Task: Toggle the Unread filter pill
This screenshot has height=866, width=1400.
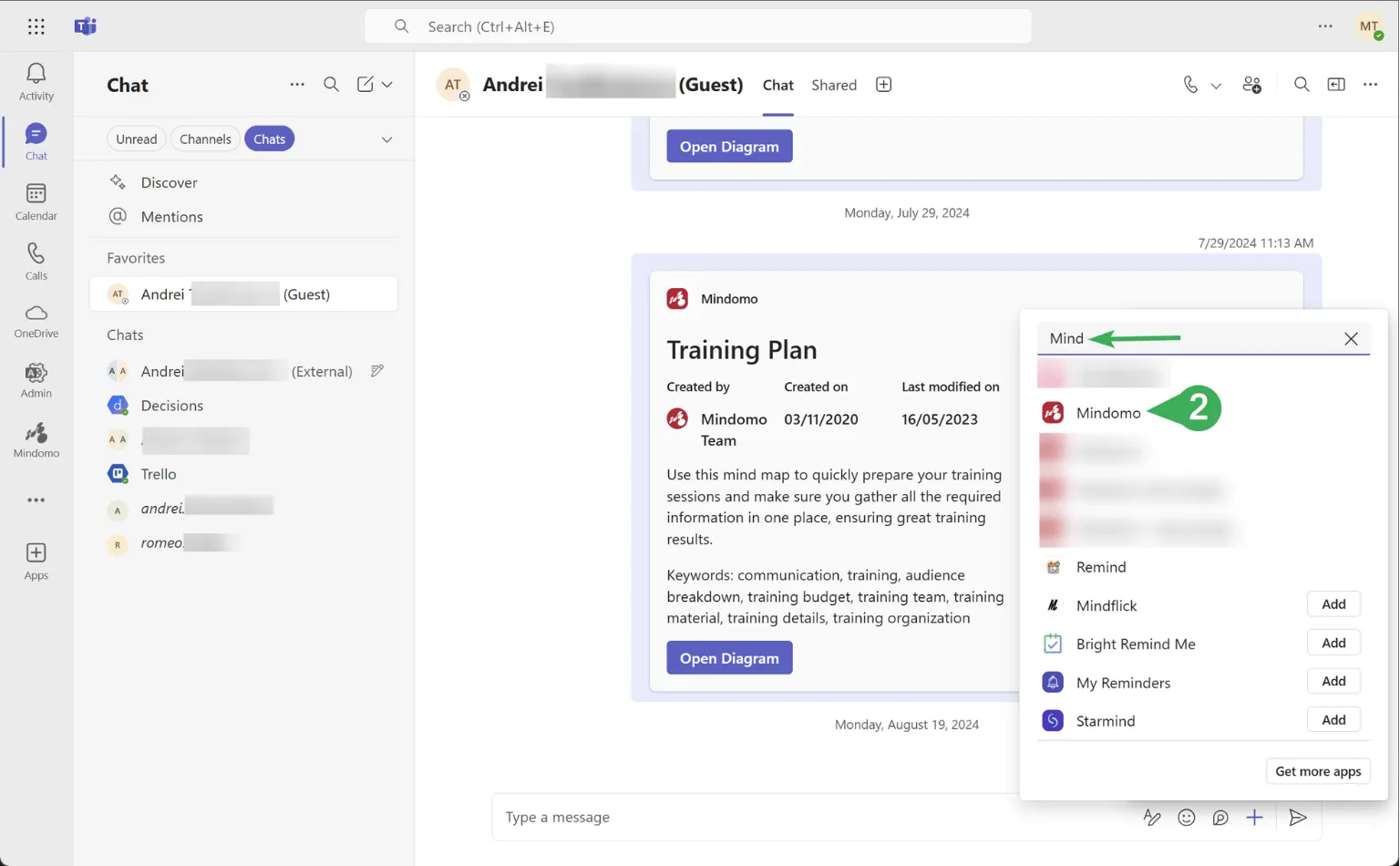Action: tap(136, 139)
